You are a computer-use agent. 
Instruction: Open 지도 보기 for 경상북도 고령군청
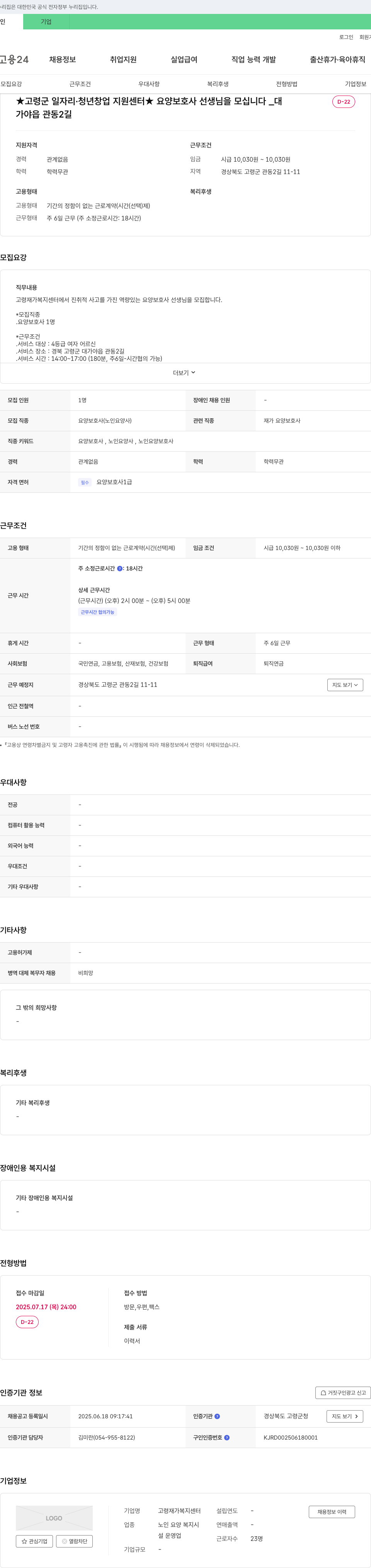pos(345,1416)
